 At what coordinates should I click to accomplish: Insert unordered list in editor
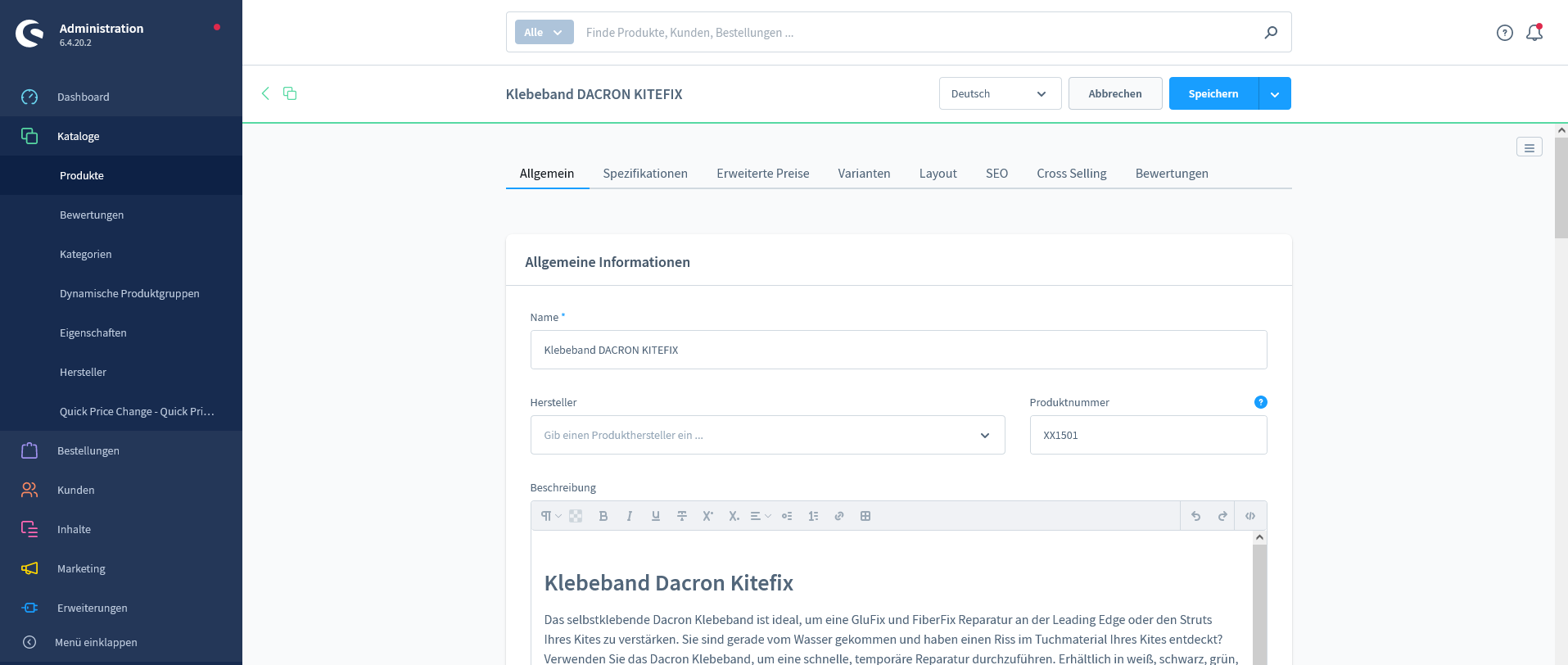click(787, 516)
